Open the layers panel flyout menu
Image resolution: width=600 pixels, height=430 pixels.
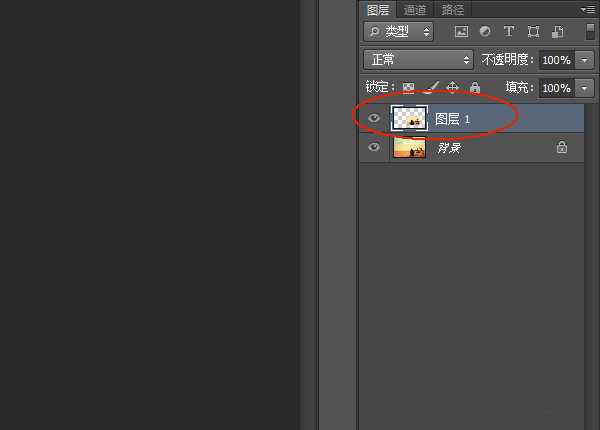587,10
